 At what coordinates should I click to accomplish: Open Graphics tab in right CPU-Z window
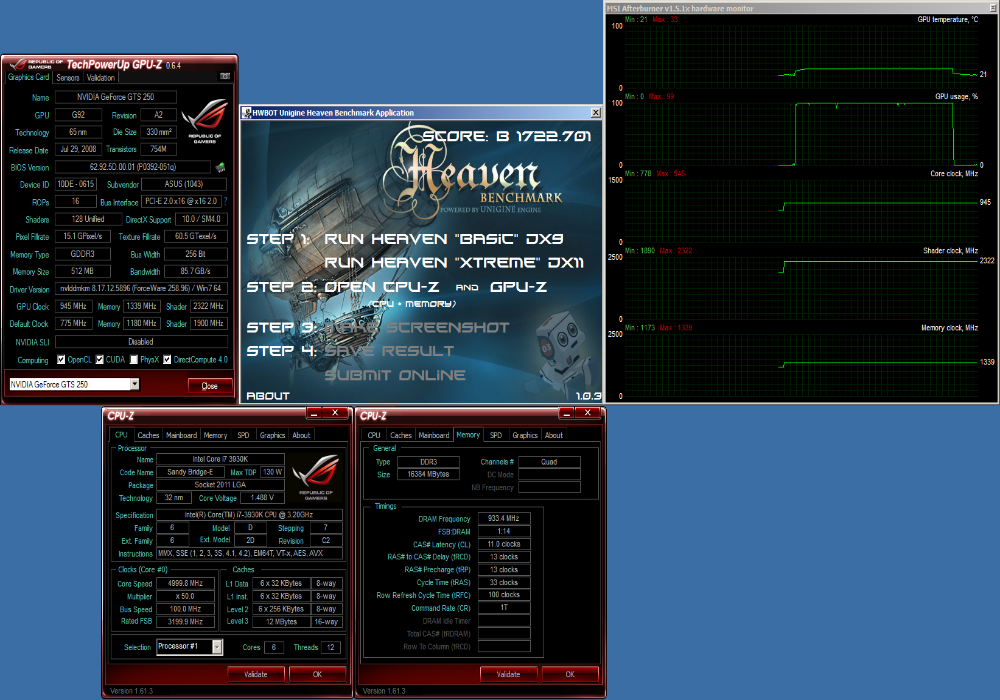pyautogui.click(x=525, y=435)
